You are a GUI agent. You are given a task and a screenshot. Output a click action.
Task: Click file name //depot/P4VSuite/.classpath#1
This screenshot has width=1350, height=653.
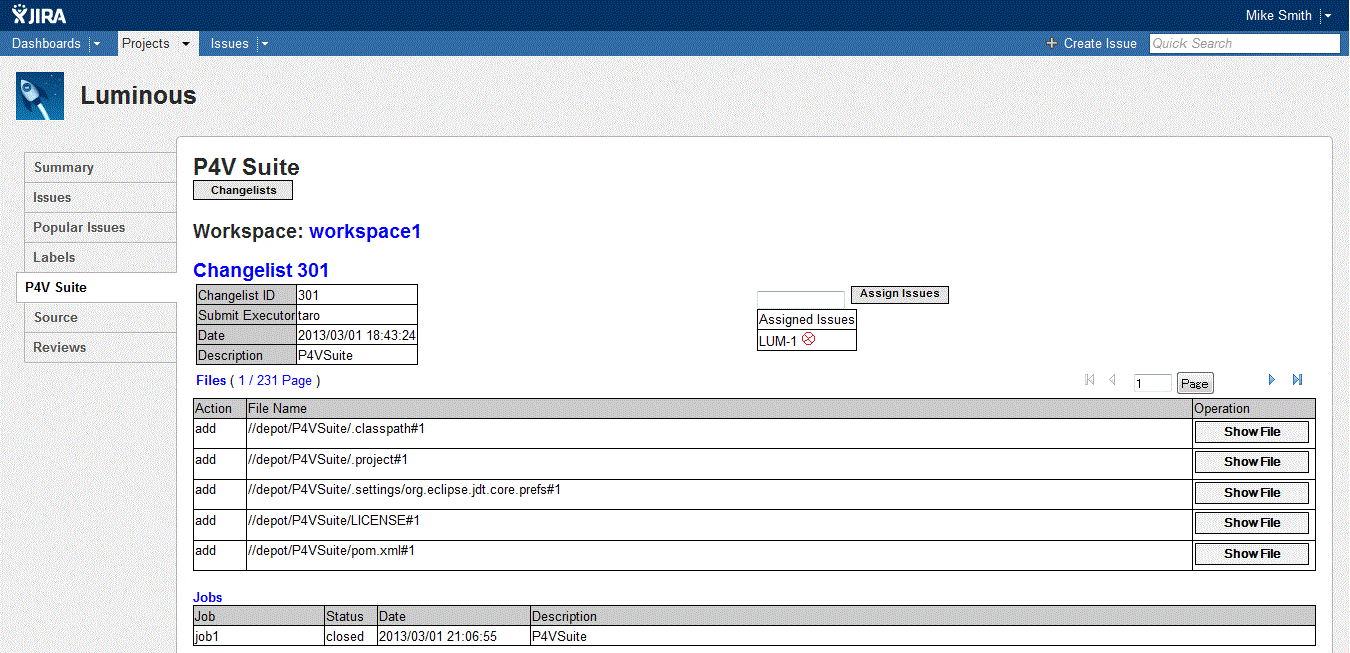[x=337, y=428]
